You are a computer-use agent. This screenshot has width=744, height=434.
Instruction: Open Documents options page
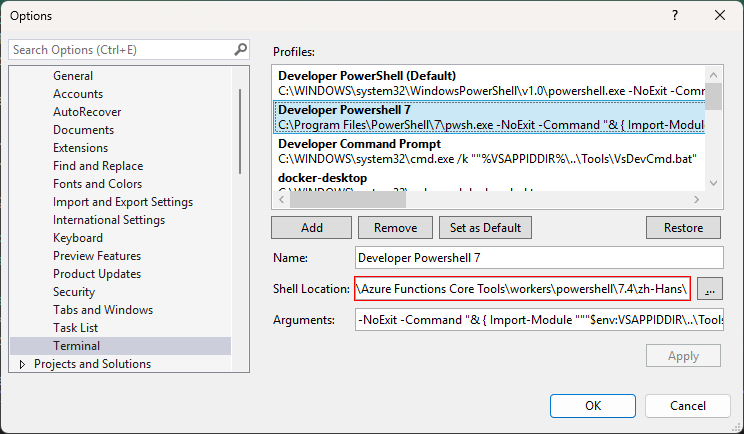(x=84, y=130)
